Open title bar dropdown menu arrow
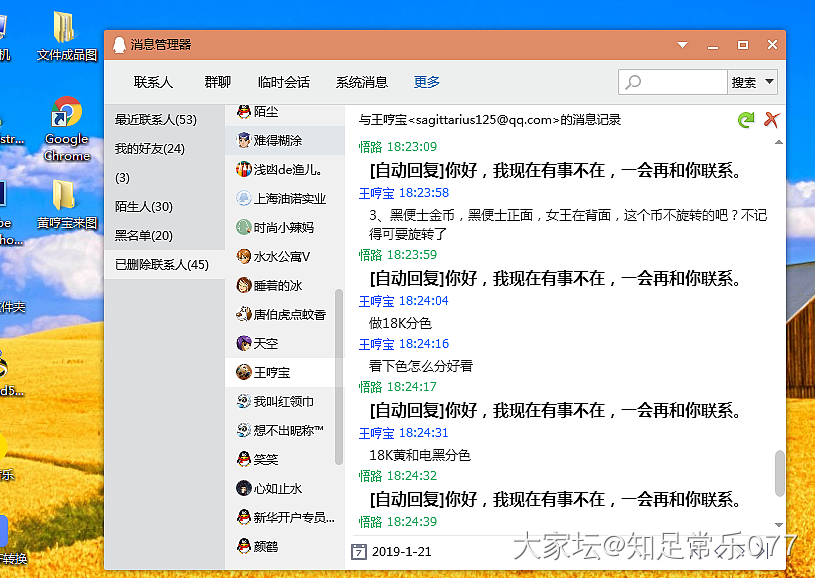 (683, 45)
